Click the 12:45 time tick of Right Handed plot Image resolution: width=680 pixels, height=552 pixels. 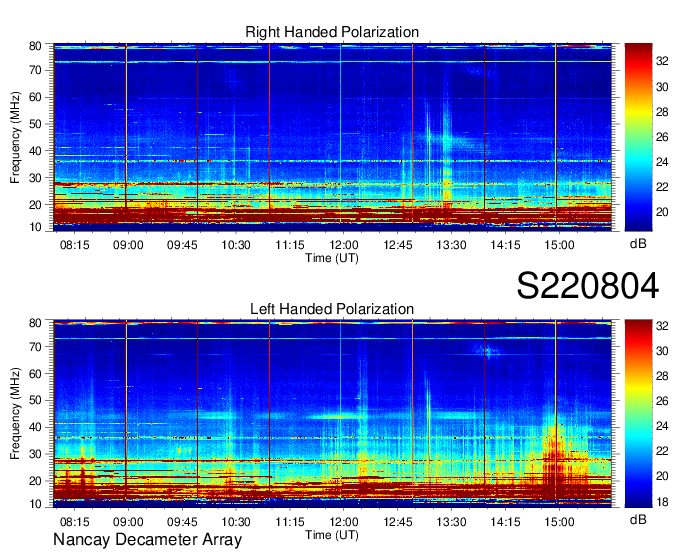pyautogui.click(x=398, y=245)
